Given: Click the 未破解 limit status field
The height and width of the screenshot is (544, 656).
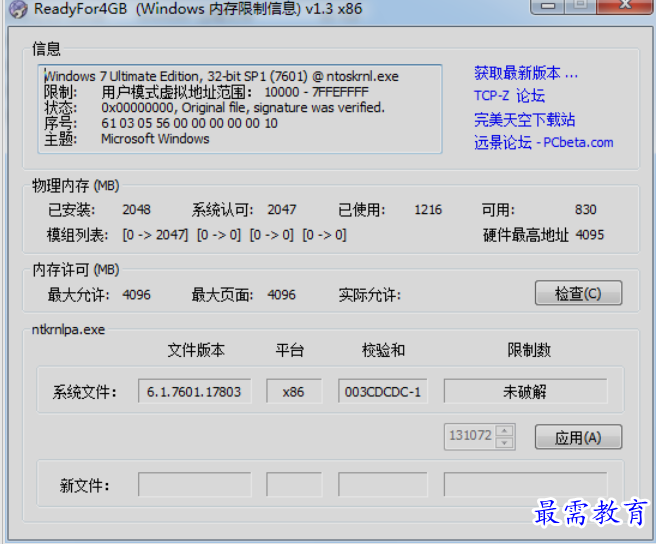Looking at the screenshot, I should [x=525, y=392].
